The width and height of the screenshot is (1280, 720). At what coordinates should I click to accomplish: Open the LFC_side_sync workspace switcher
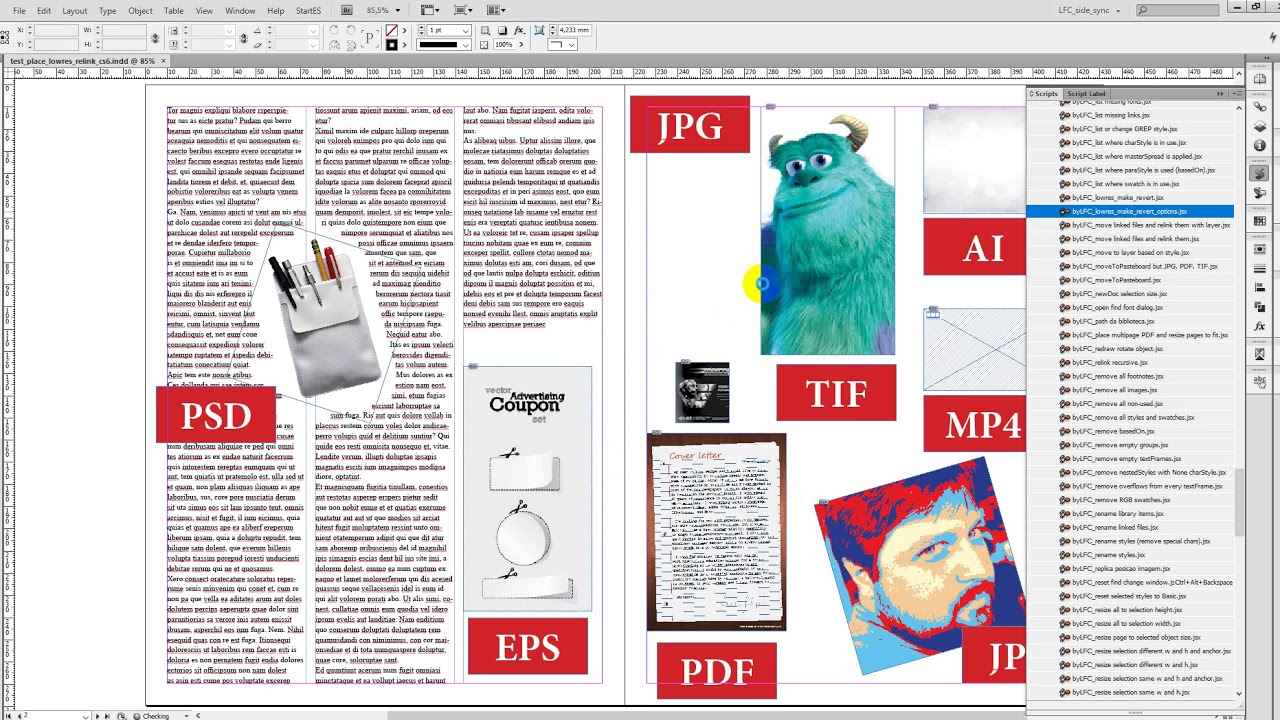(x=1090, y=10)
